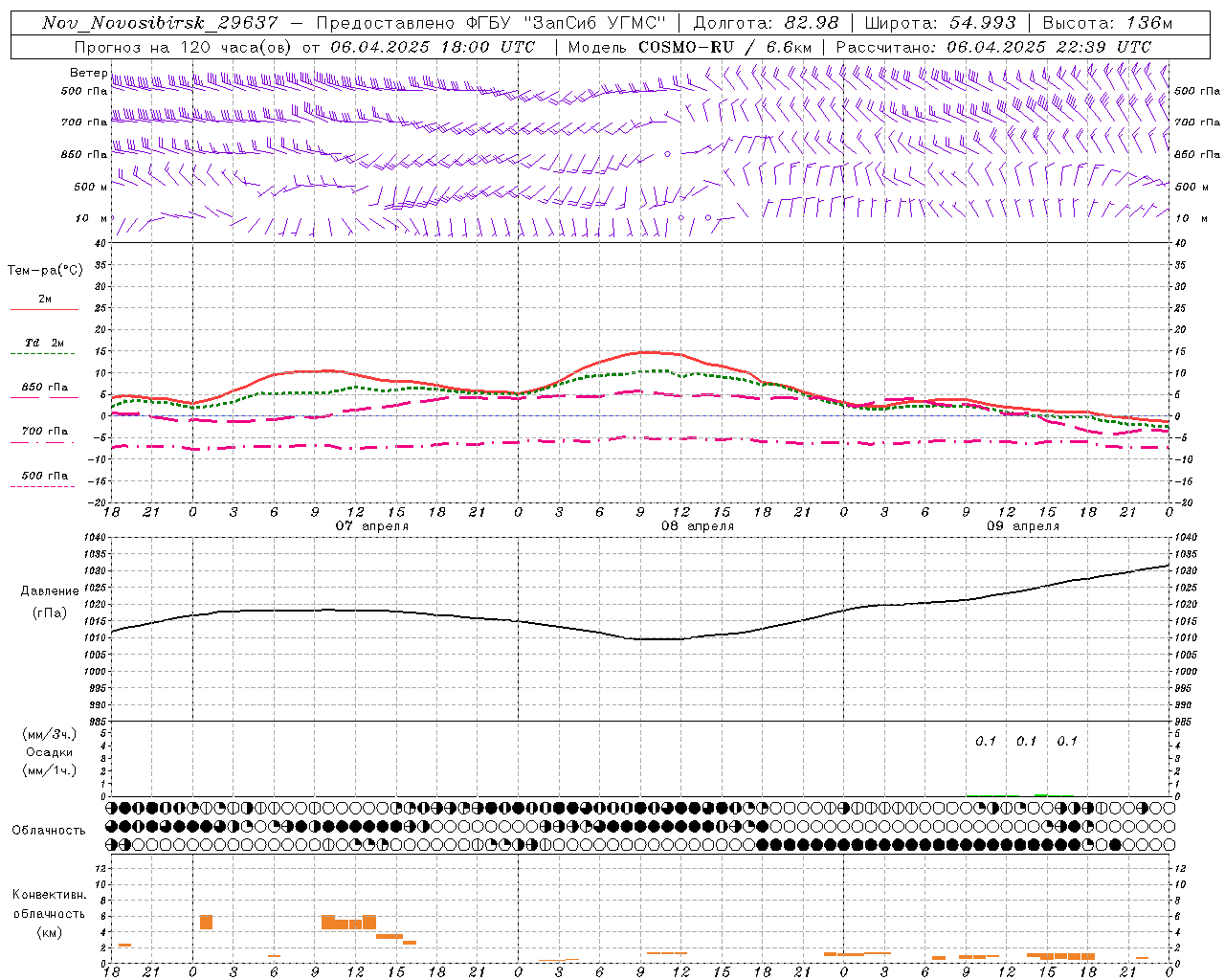Click the 'Рассчитано: 06.04.2025 22:39 UTC' timestamp

tap(993, 47)
